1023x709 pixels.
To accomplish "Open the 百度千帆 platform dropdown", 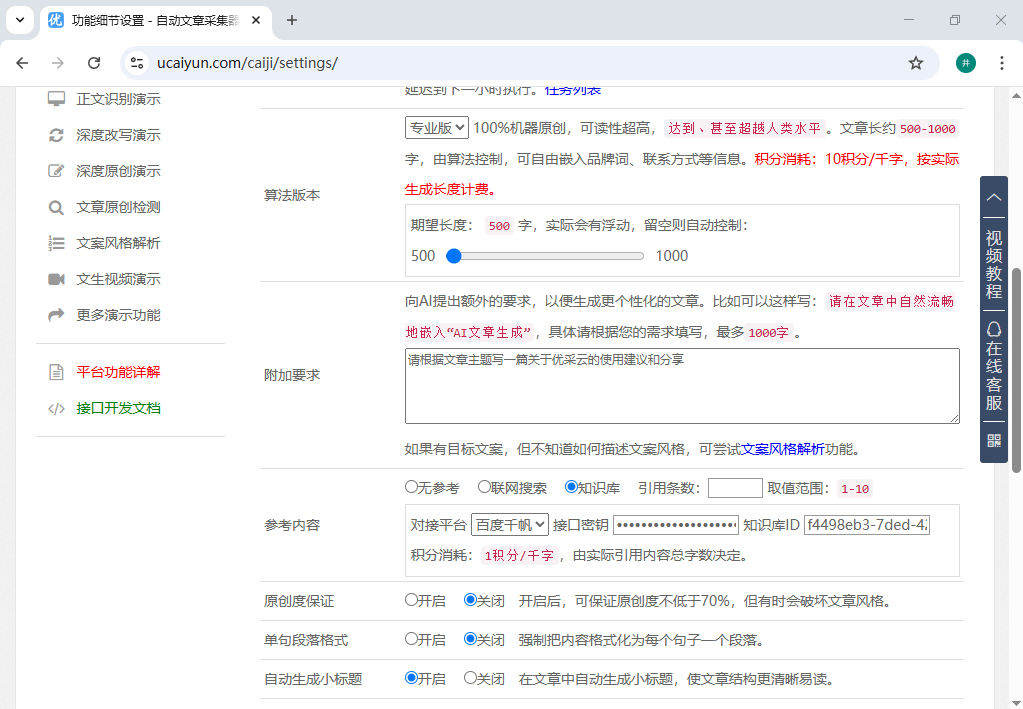I will (x=510, y=524).
